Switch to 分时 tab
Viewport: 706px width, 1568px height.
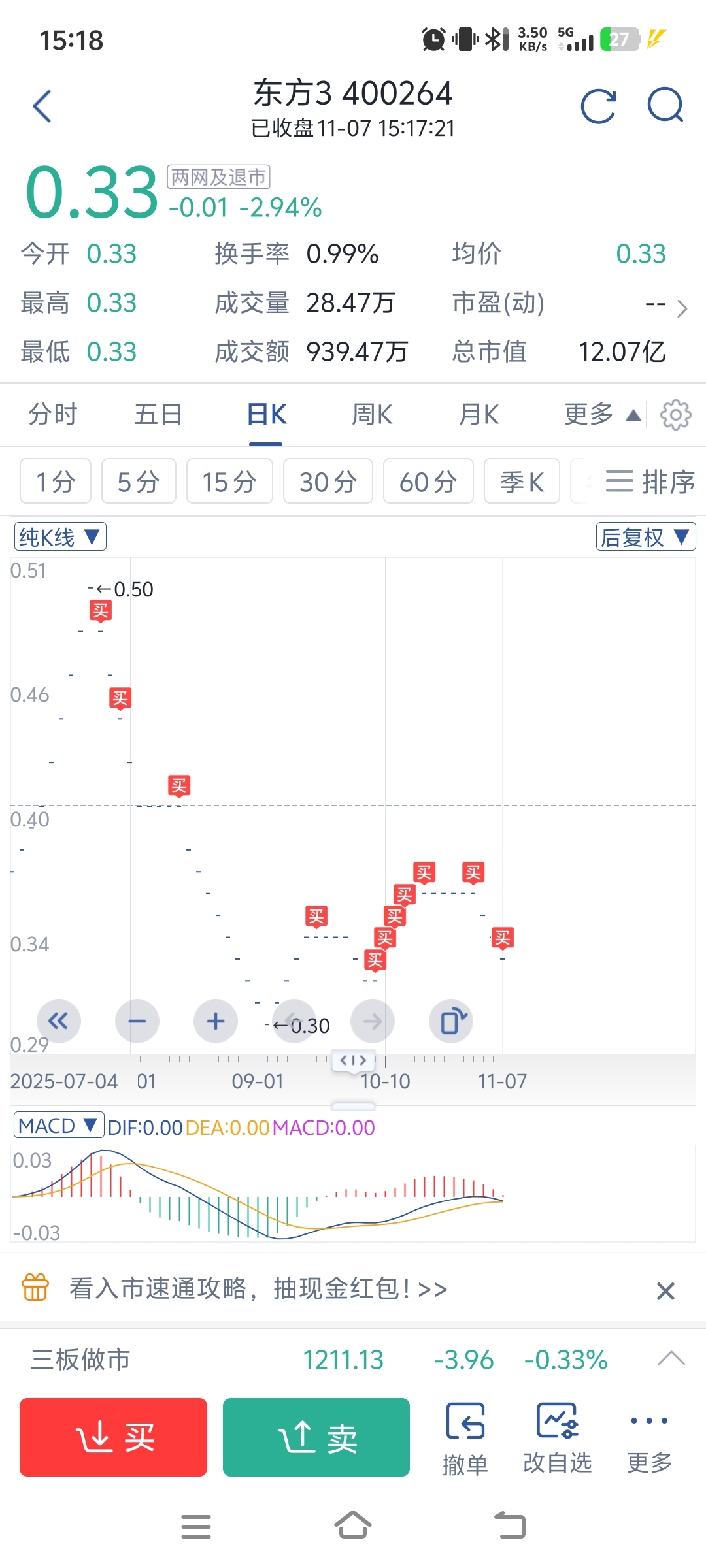pyautogui.click(x=53, y=414)
